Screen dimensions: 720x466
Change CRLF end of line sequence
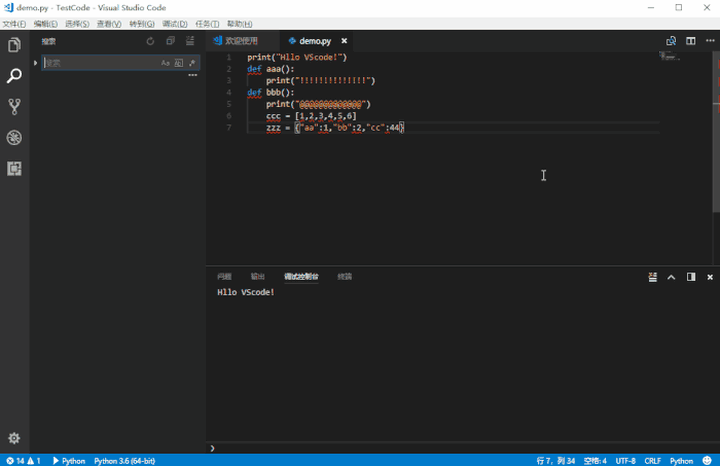pos(652,460)
